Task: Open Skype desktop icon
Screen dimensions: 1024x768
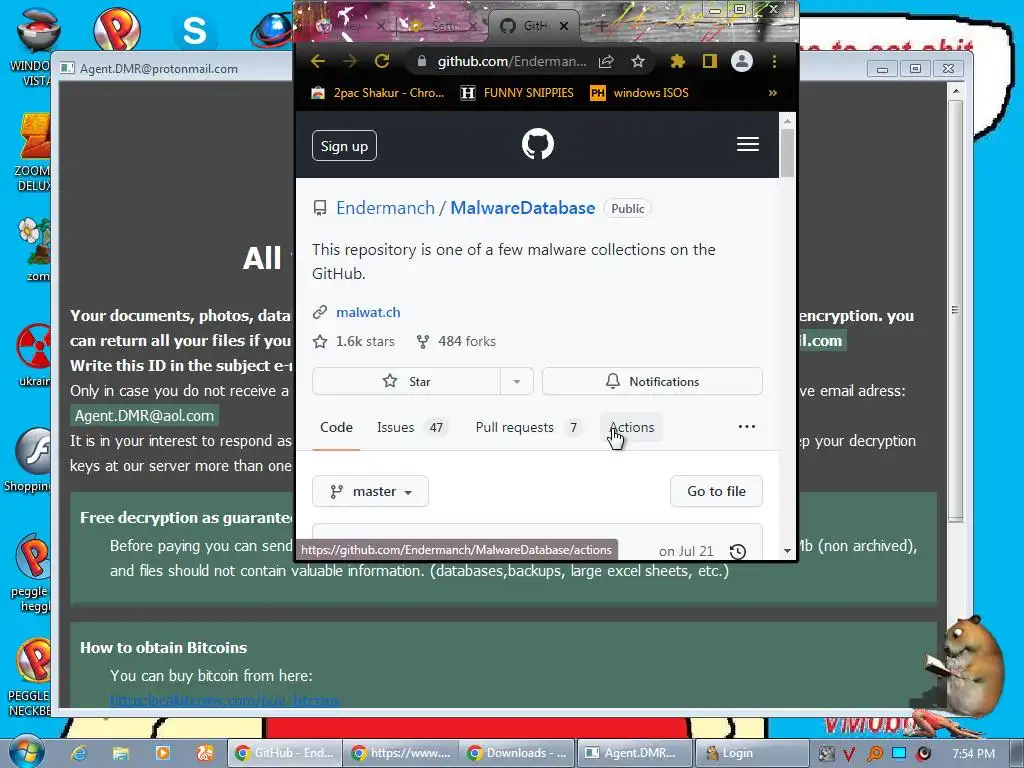Action: pos(194,30)
